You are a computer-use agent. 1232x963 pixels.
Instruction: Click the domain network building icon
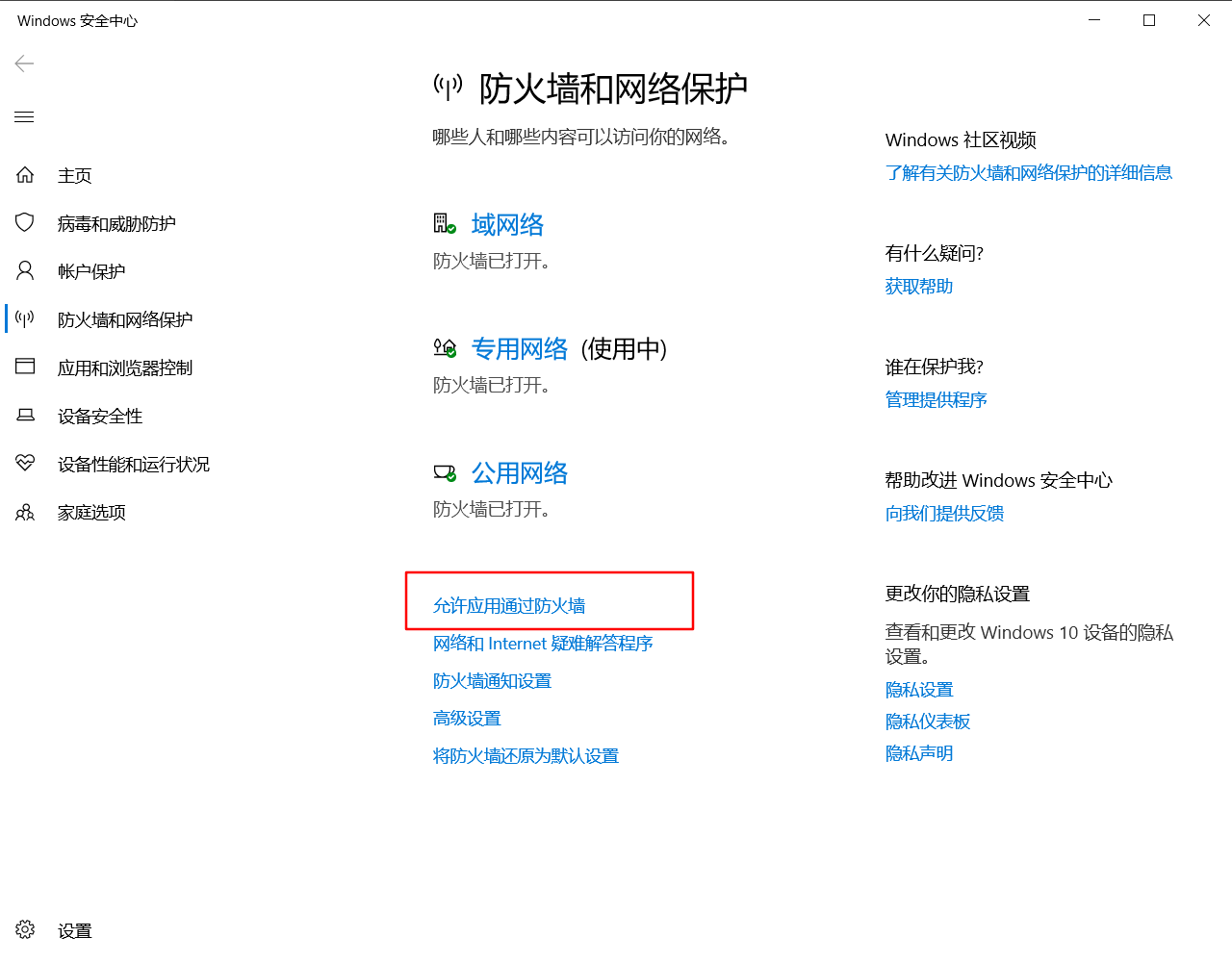pos(445,224)
